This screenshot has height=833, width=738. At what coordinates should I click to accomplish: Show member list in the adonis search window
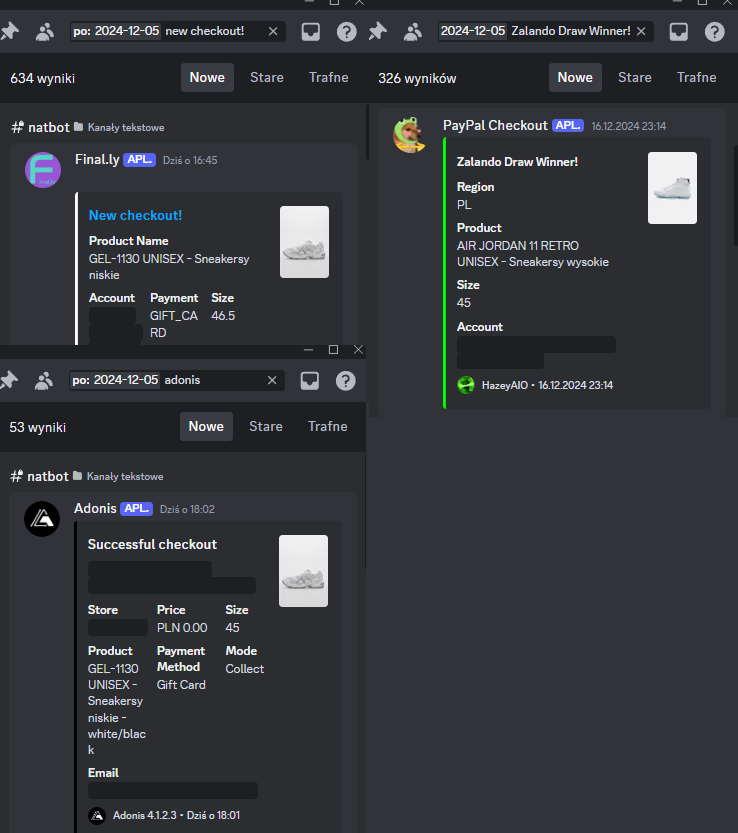click(44, 381)
